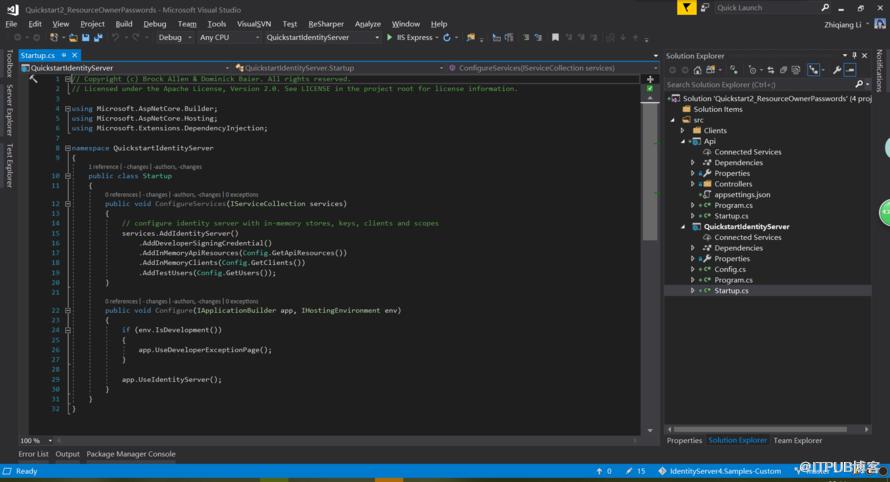Collapse the namespace QuickstartIdentityServer code block

tap(68, 148)
